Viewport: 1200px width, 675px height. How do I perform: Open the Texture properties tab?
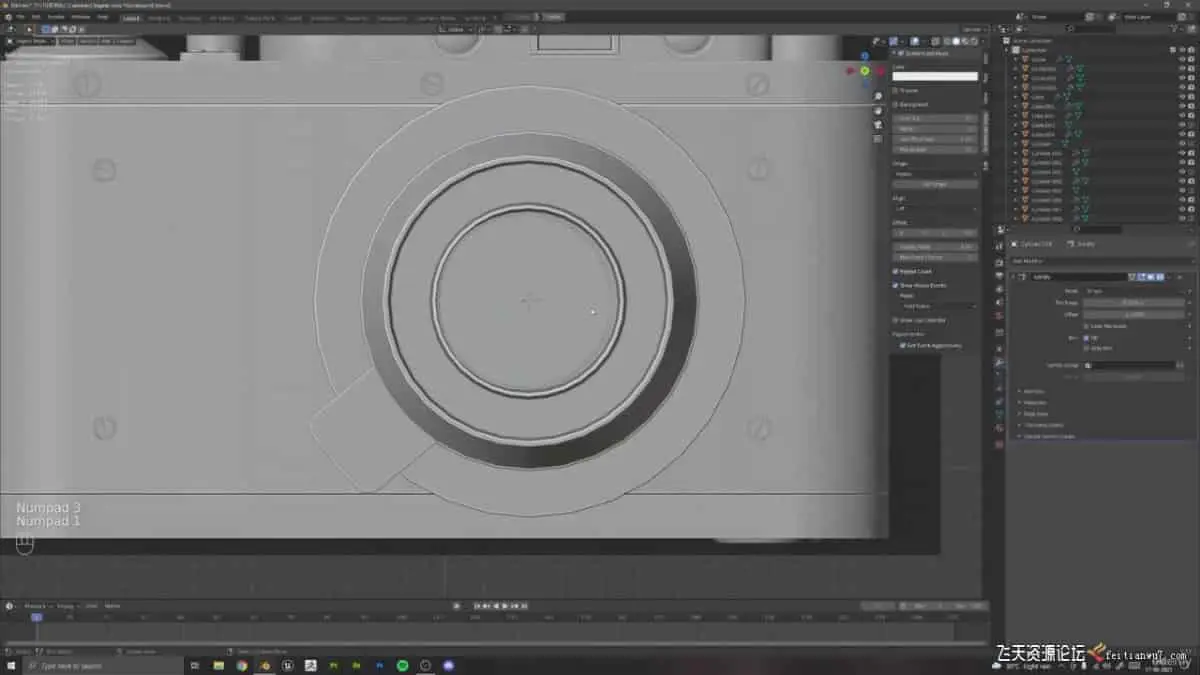999,443
